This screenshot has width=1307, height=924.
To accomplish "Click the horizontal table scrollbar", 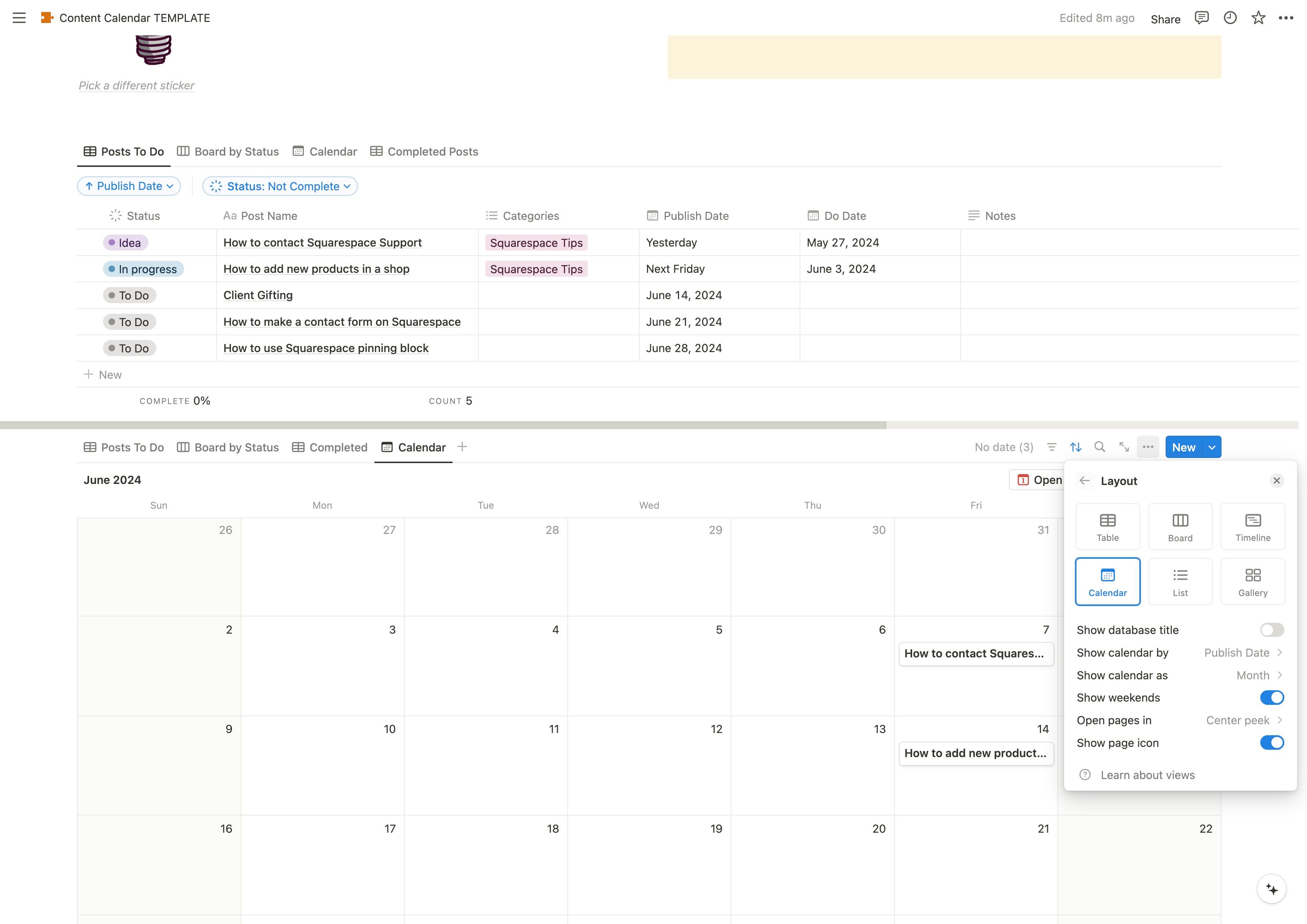I will click(443, 425).
